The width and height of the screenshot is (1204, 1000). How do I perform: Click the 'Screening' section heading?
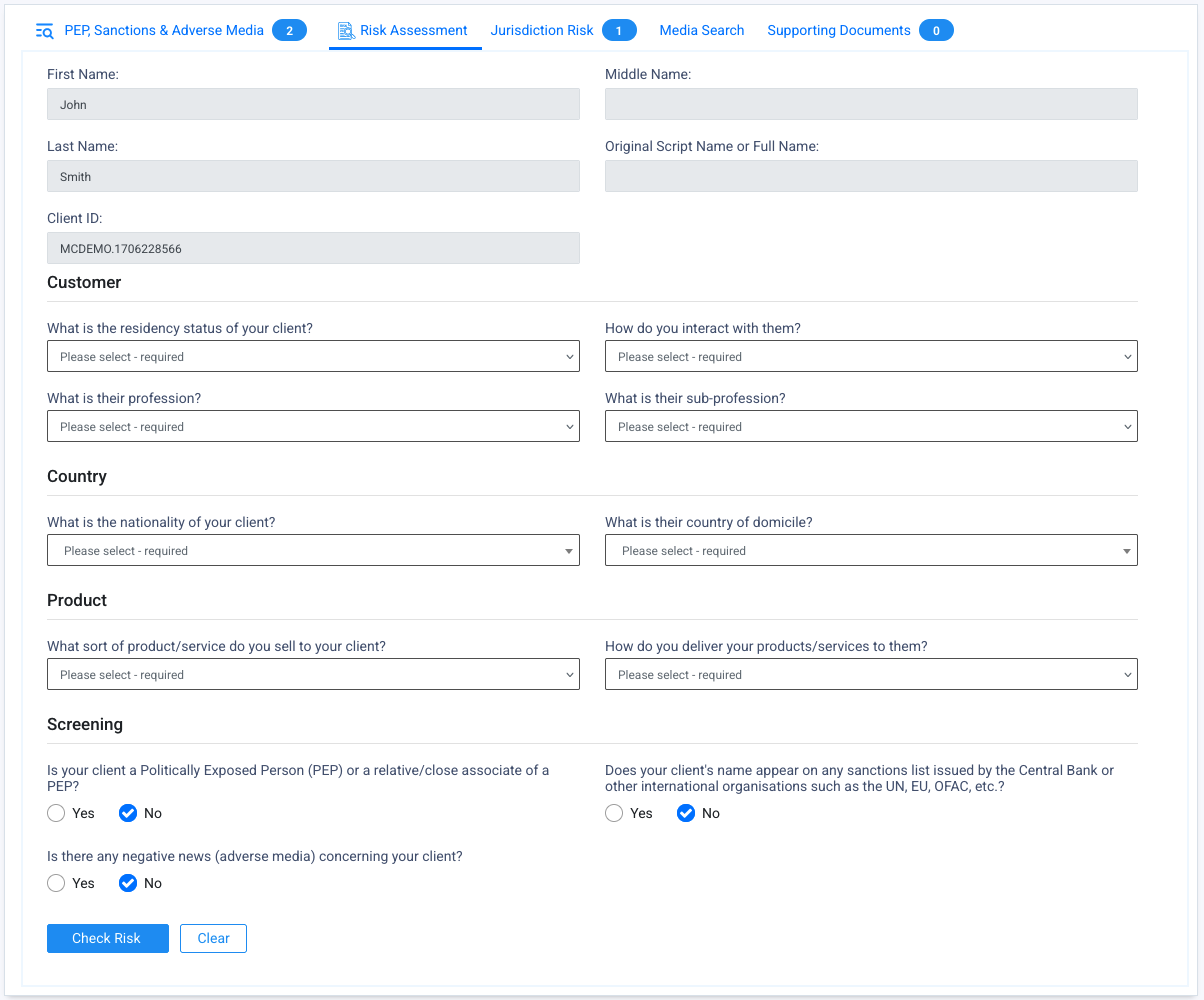(x=85, y=724)
